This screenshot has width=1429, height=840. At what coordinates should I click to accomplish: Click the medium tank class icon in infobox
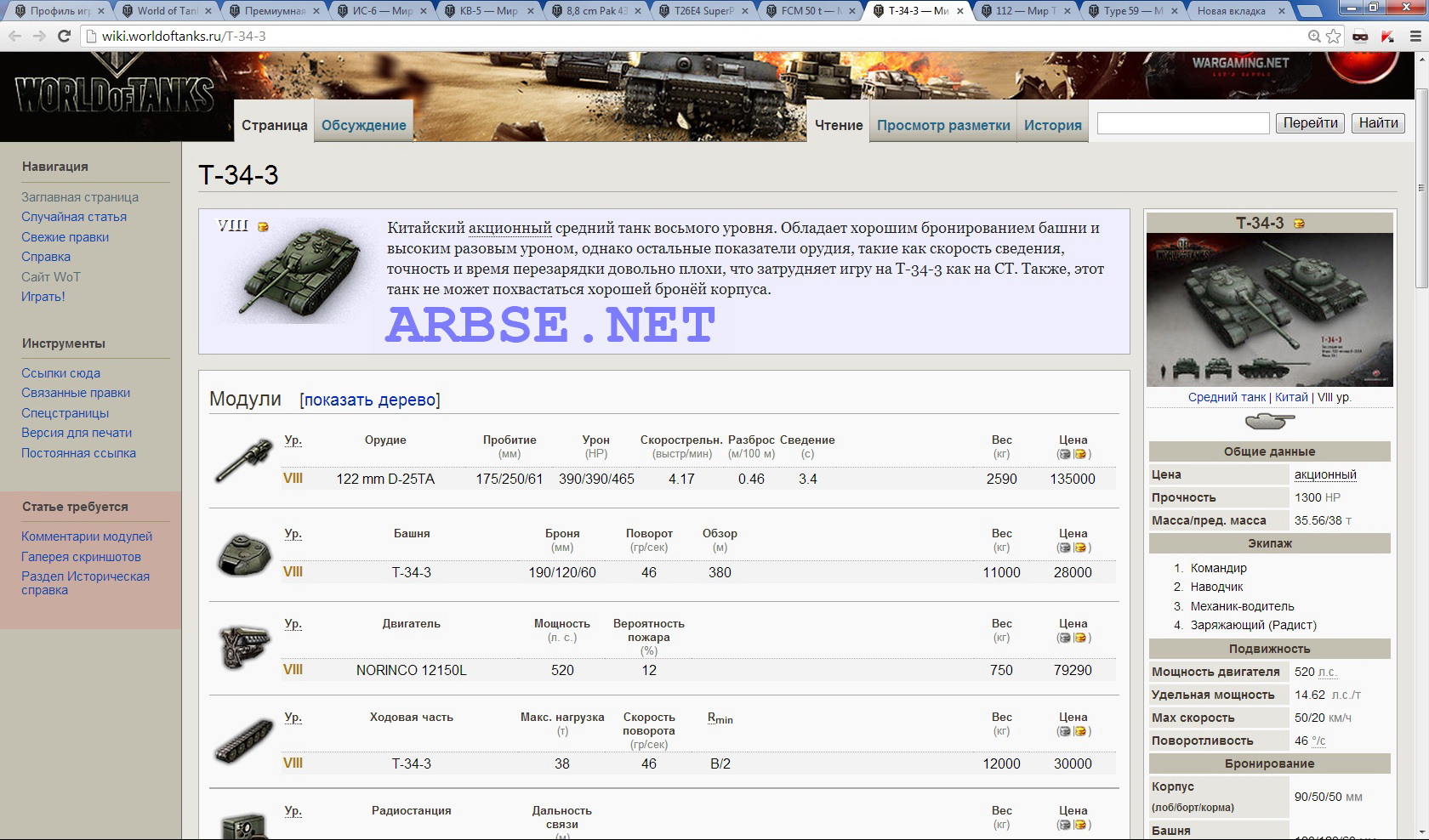click(x=1269, y=421)
